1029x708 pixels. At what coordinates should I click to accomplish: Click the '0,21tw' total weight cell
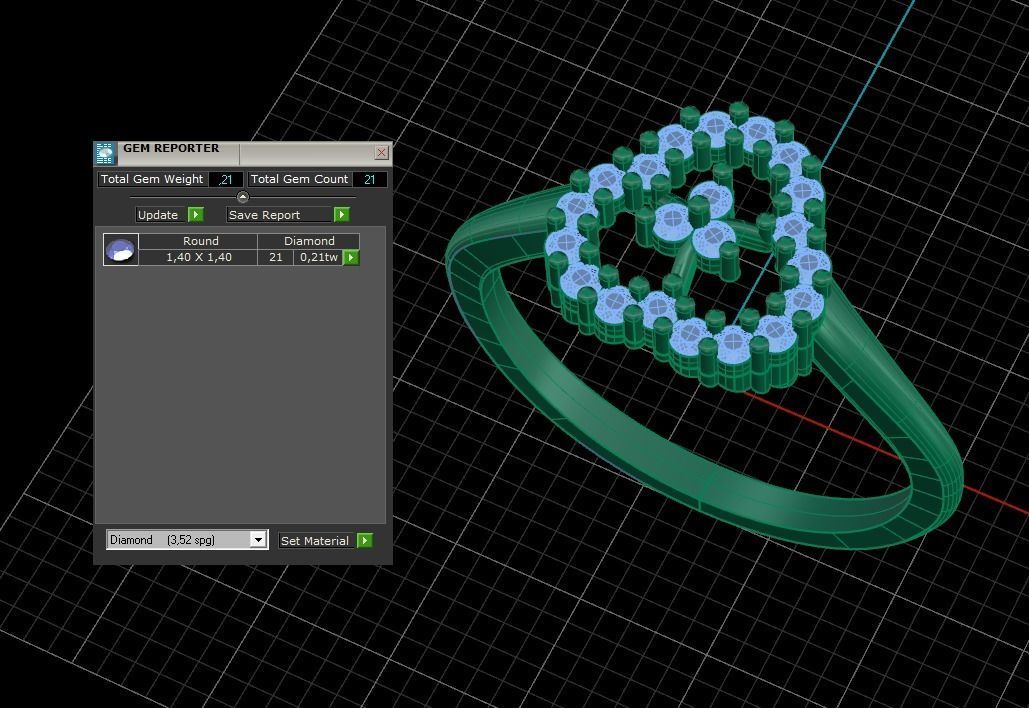point(319,257)
